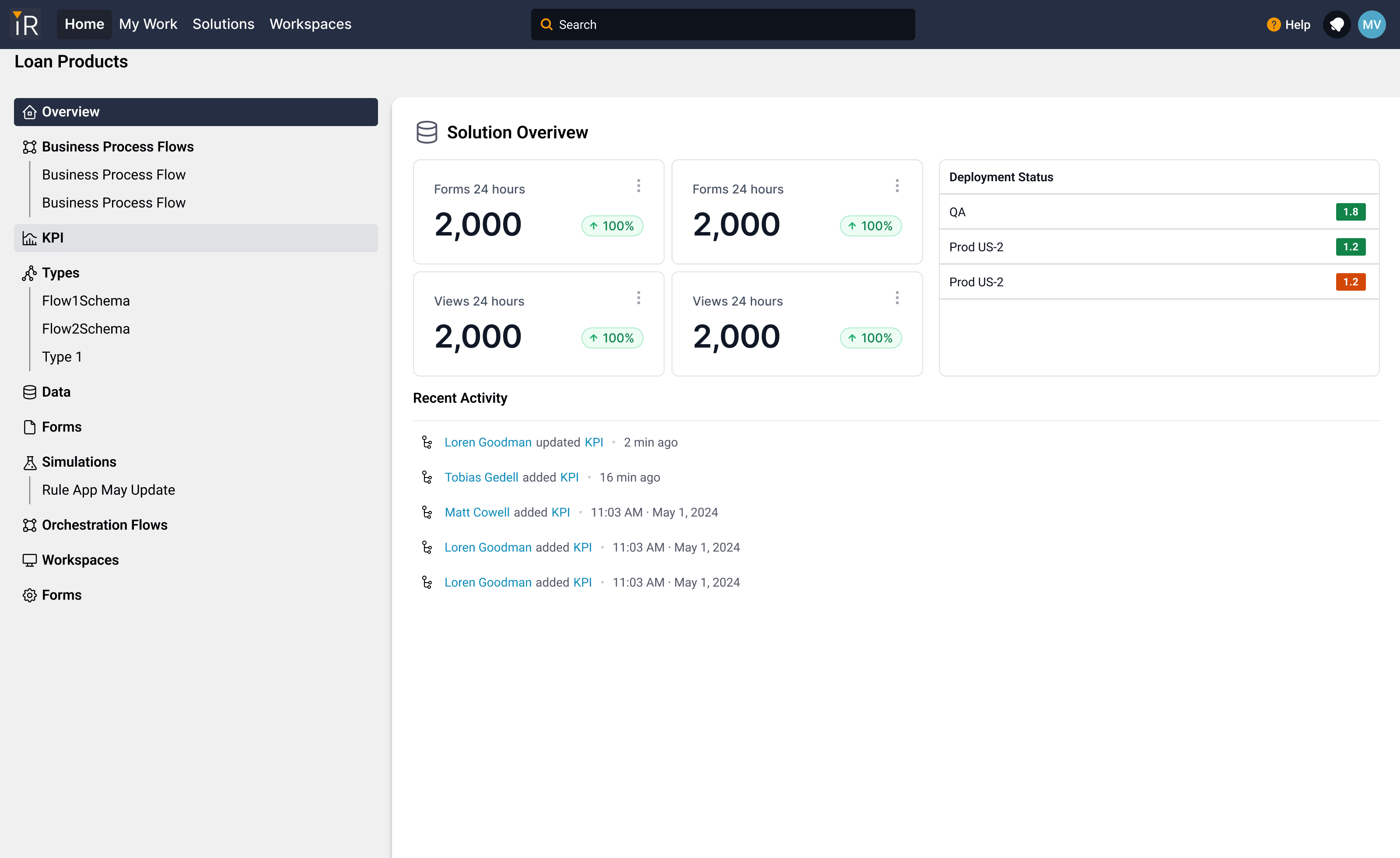Click the Types hierarchy icon

(x=30, y=273)
